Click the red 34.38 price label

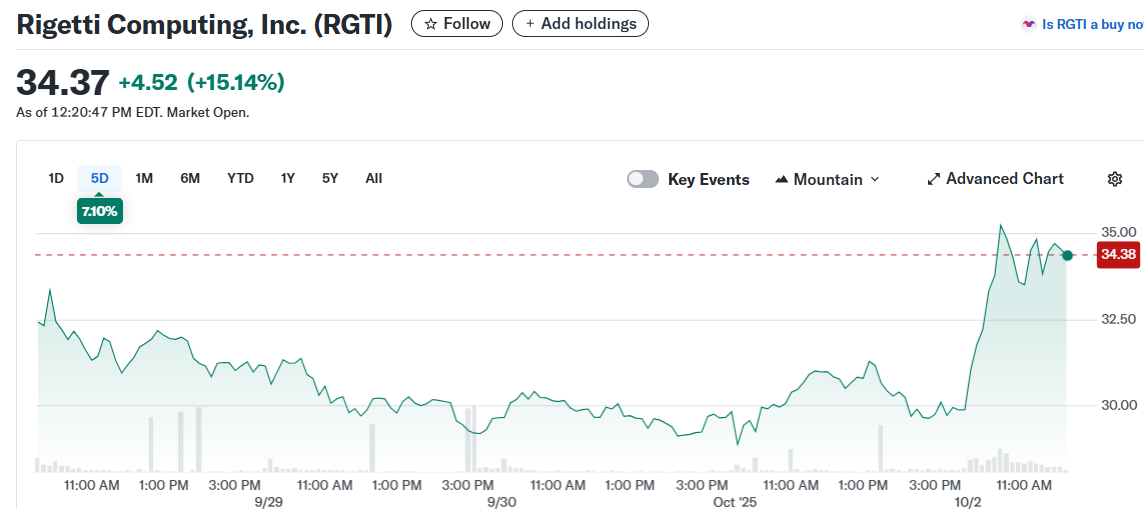tap(1118, 255)
